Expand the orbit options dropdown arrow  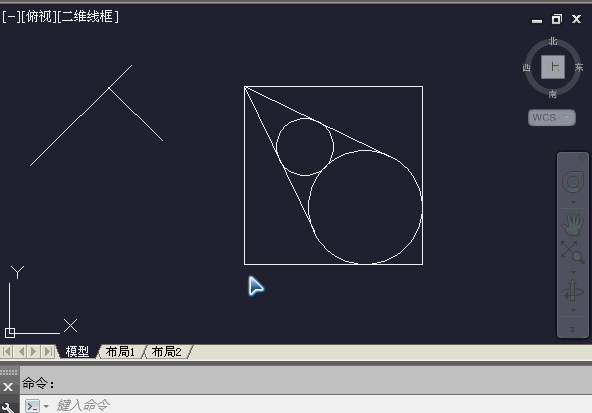coord(573,310)
